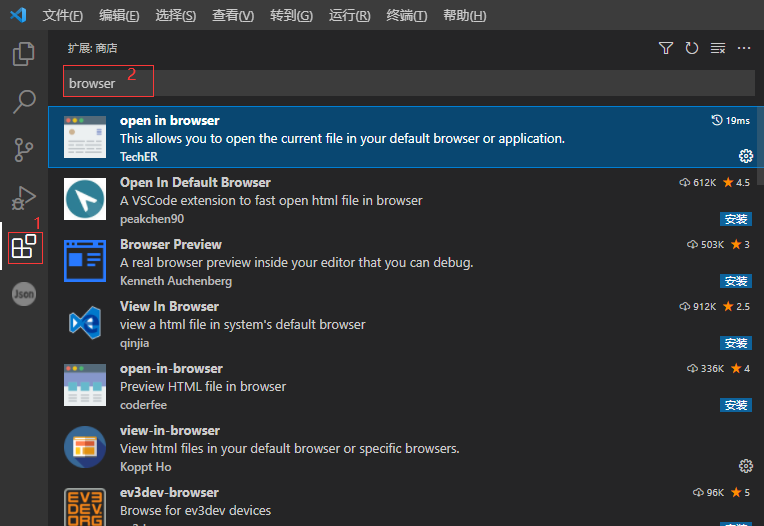The width and height of the screenshot is (764, 526).
Task: Open the 帮助(H) menu
Action: tap(464, 16)
